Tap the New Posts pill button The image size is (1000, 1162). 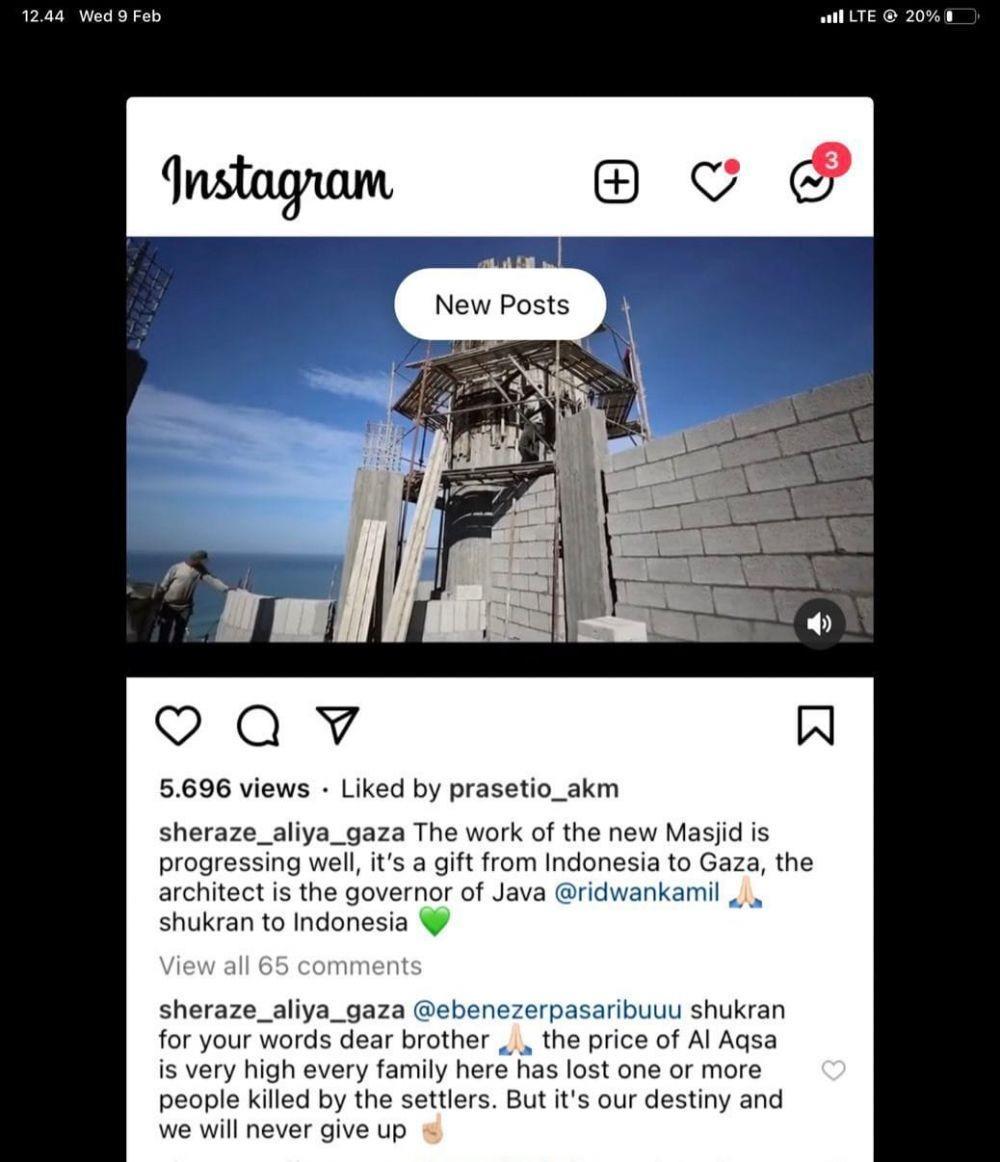tap(500, 305)
